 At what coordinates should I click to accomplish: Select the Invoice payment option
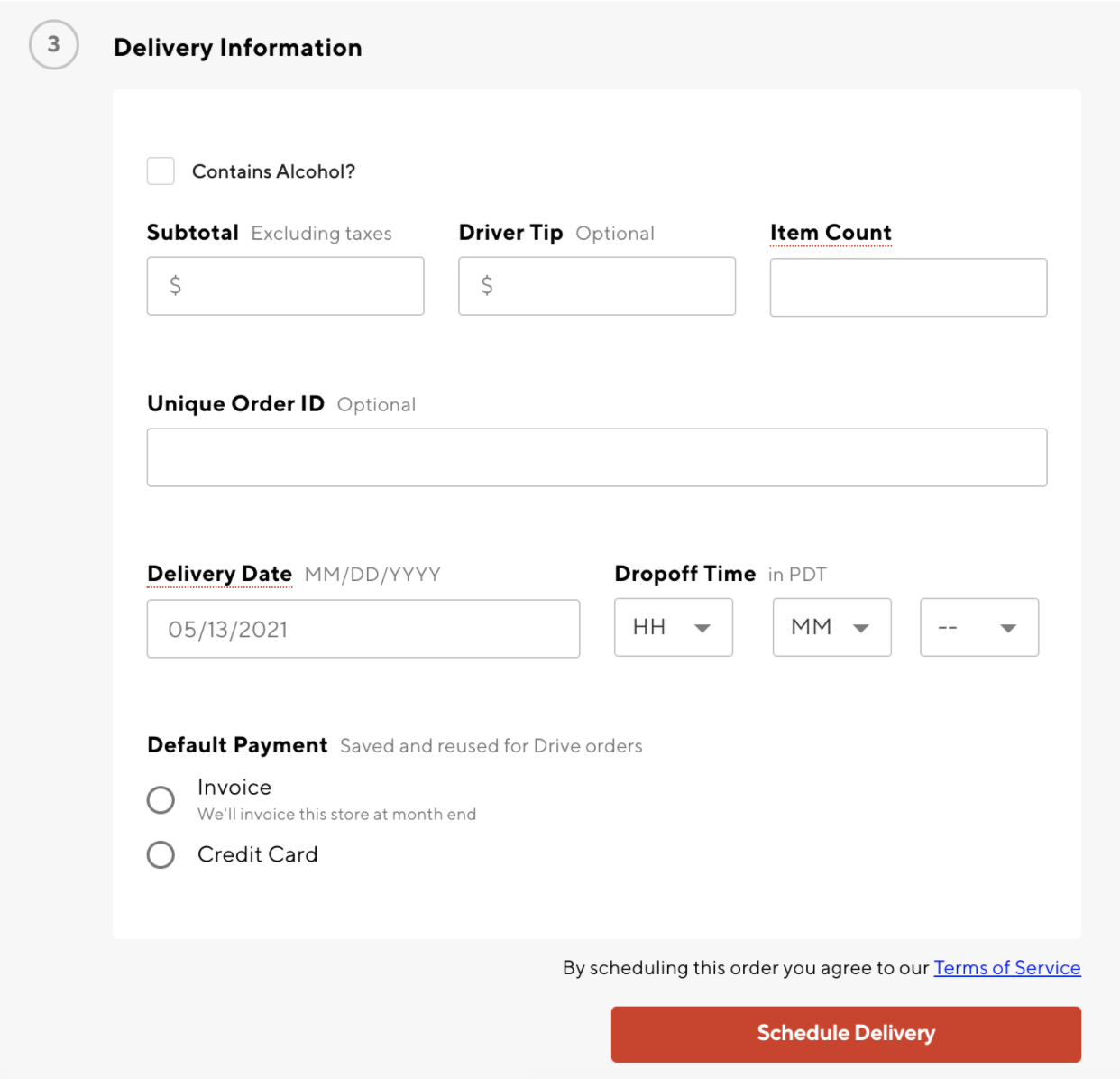point(161,799)
